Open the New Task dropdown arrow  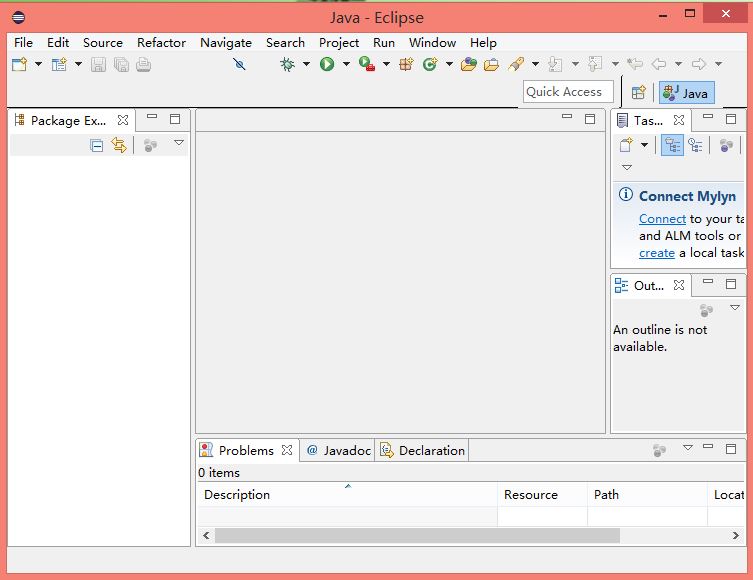pos(644,145)
